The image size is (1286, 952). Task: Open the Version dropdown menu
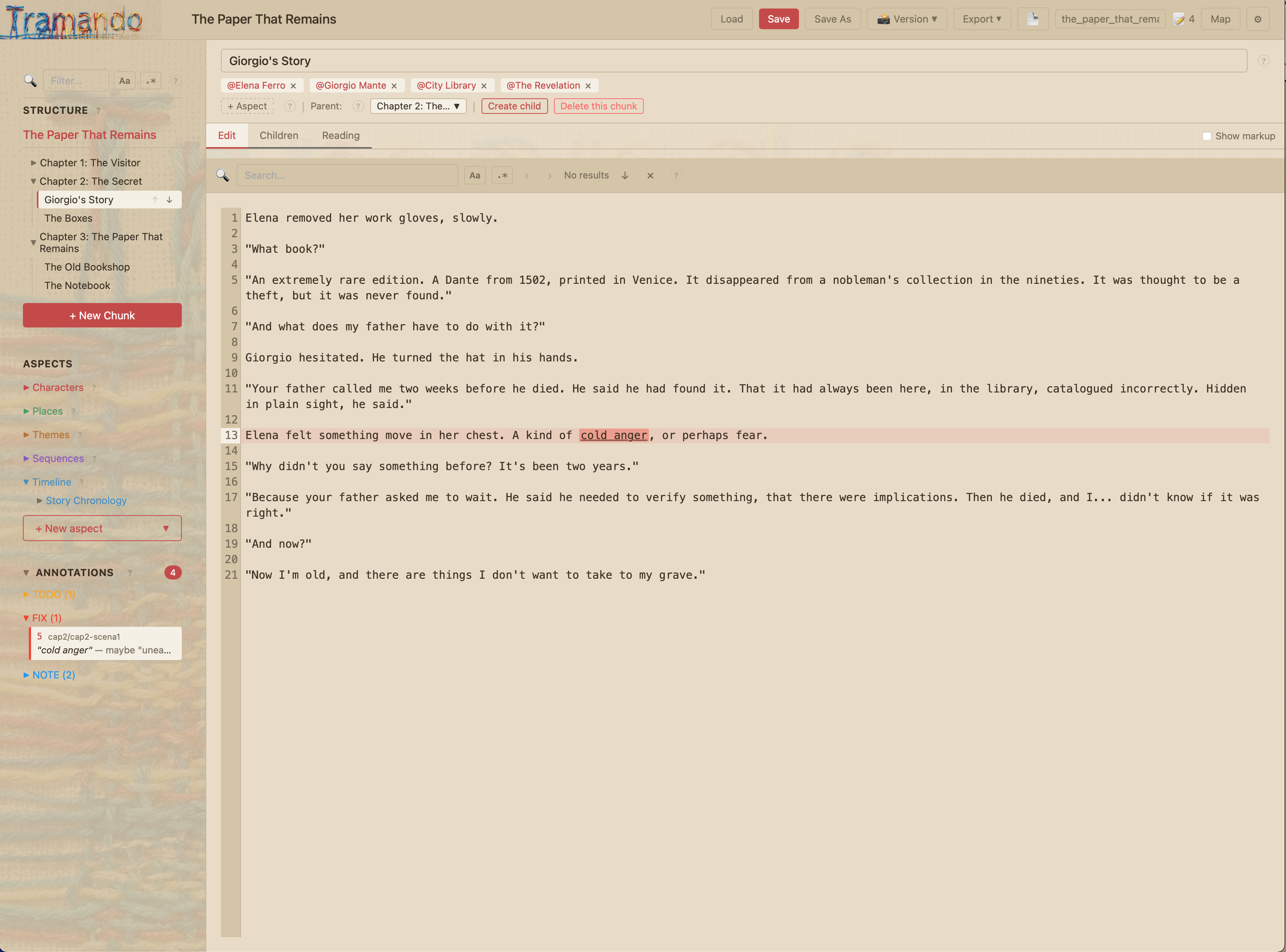point(906,19)
